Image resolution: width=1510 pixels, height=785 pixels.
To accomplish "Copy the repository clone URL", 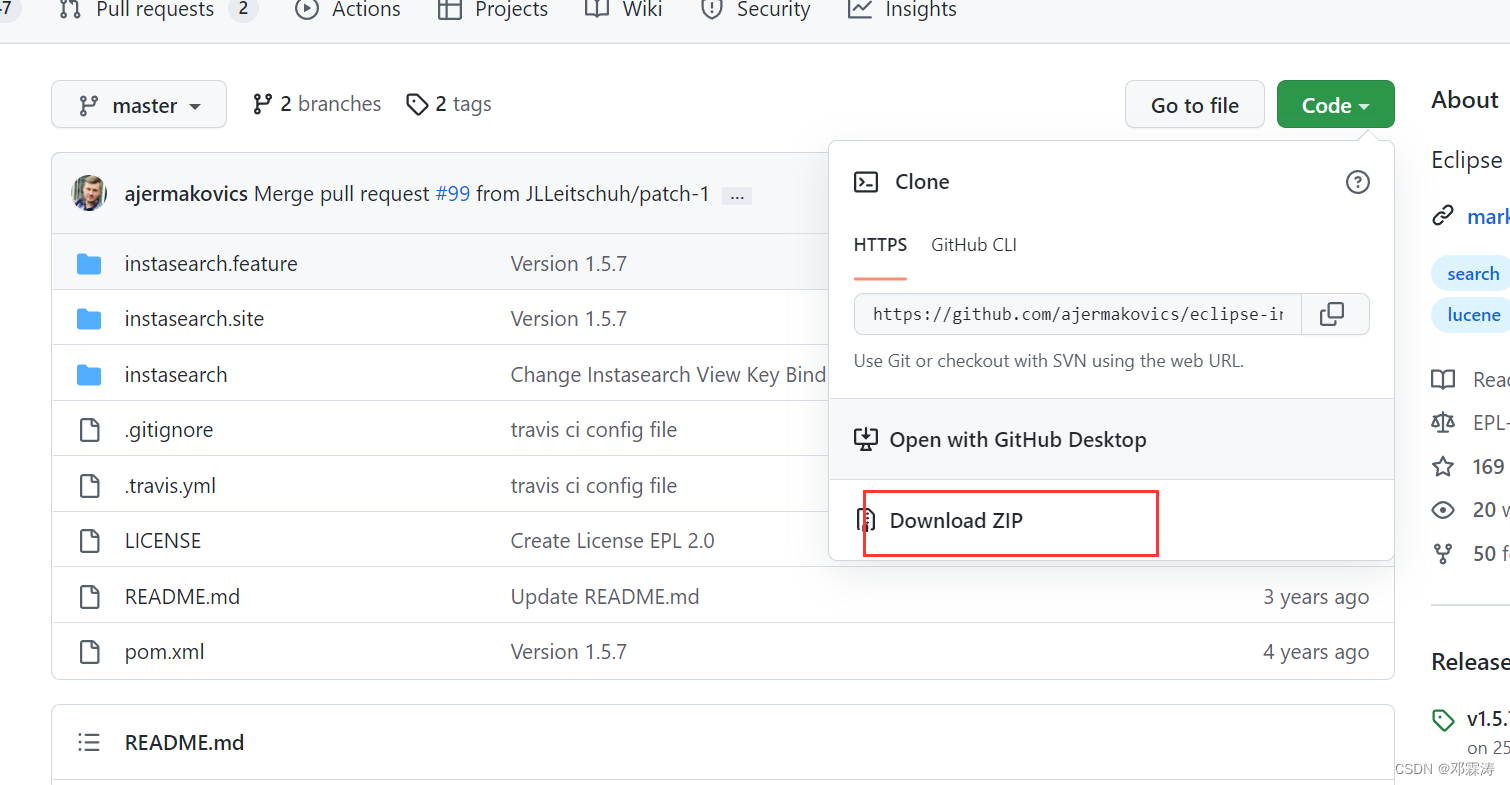I will pyautogui.click(x=1334, y=314).
